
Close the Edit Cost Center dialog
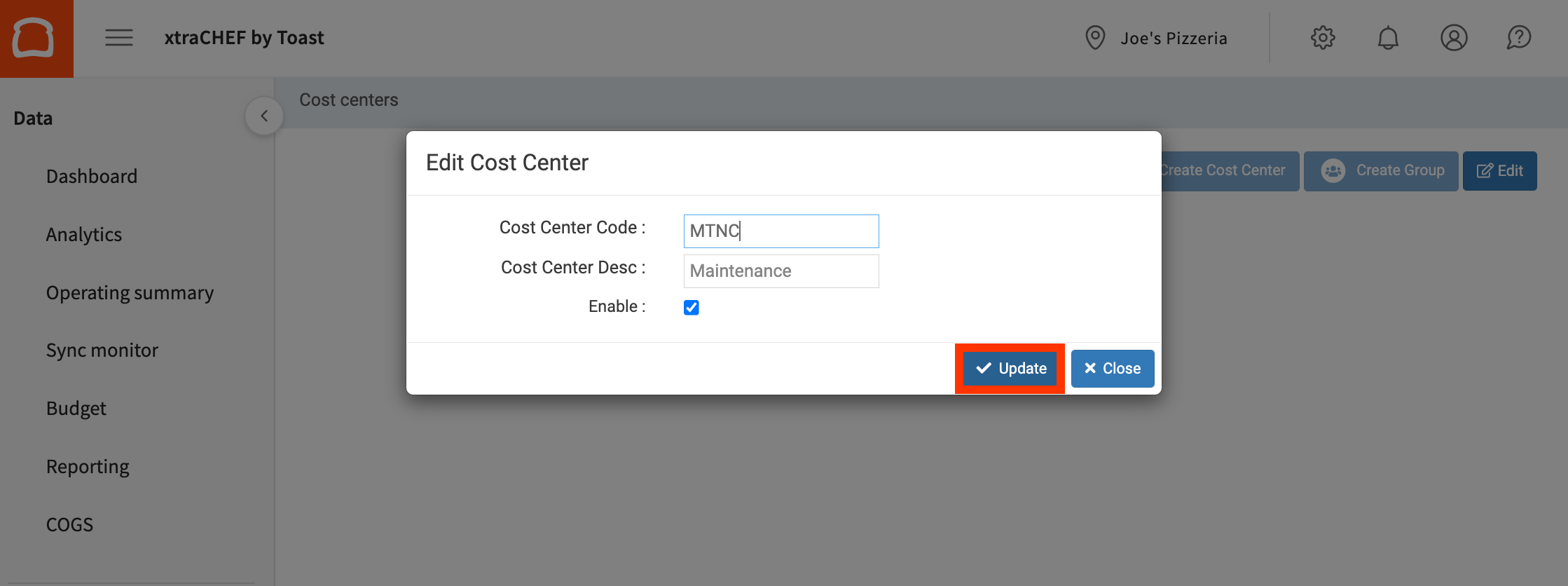pos(1112,369)
